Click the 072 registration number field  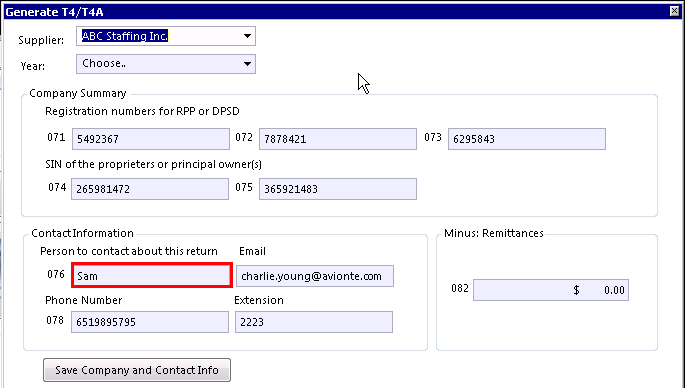[x=338, y=139]
